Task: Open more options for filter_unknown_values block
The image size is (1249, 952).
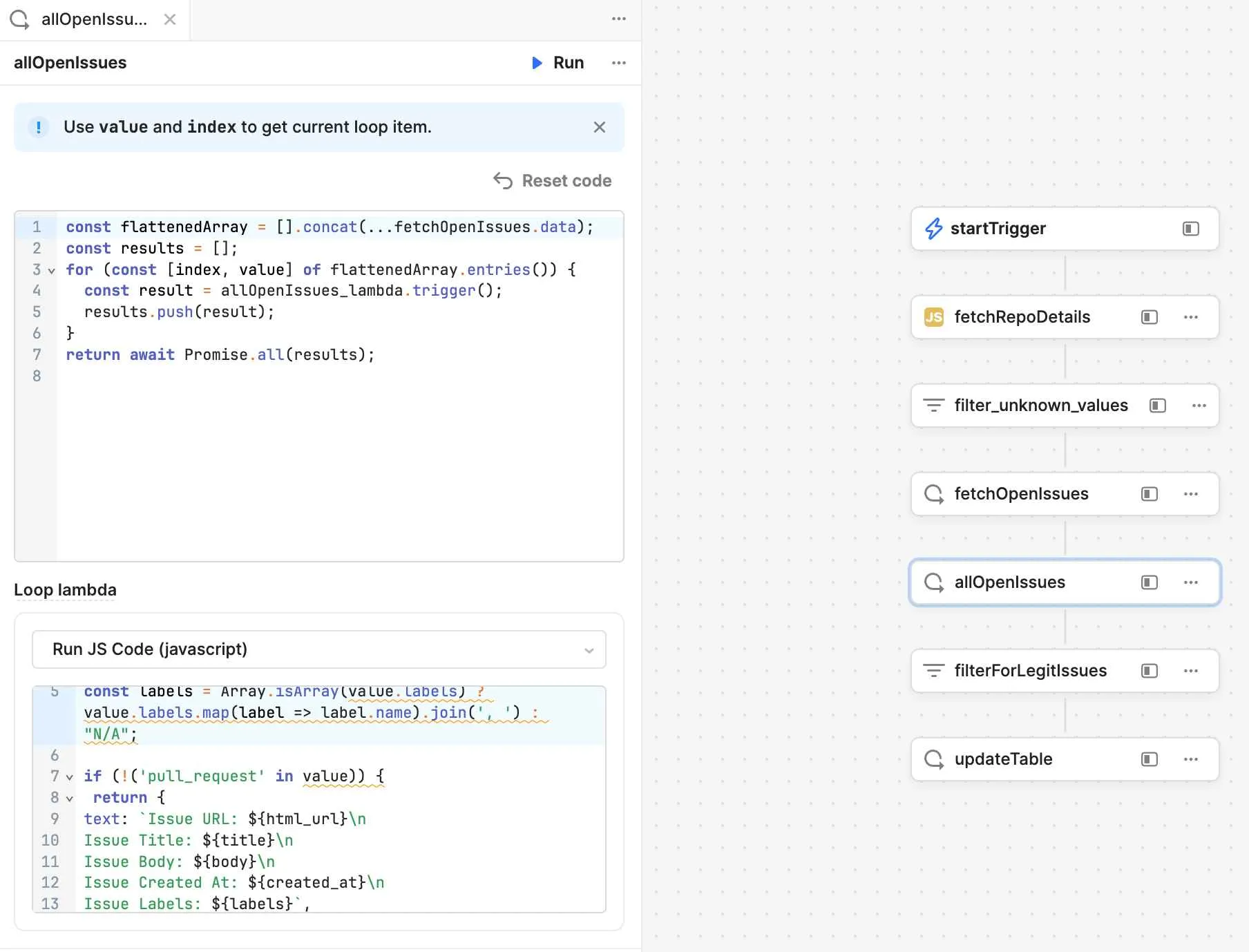Action: pyautogui.click(x=1199, y=406)
